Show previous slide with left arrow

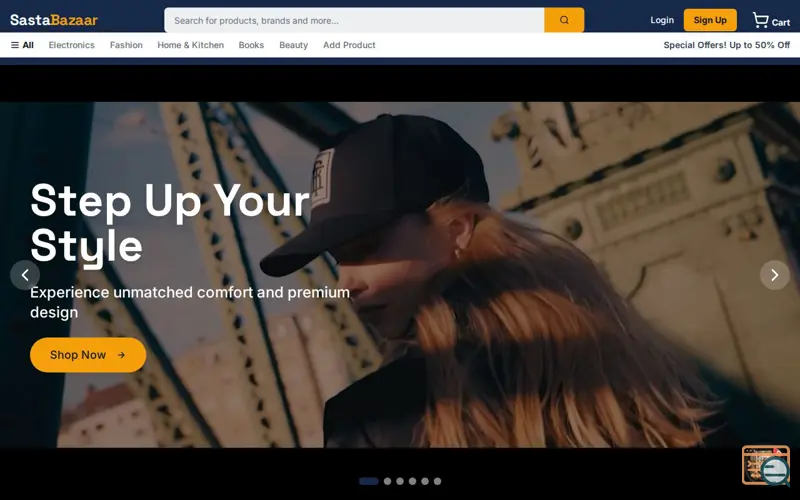(x=25, y=275)
